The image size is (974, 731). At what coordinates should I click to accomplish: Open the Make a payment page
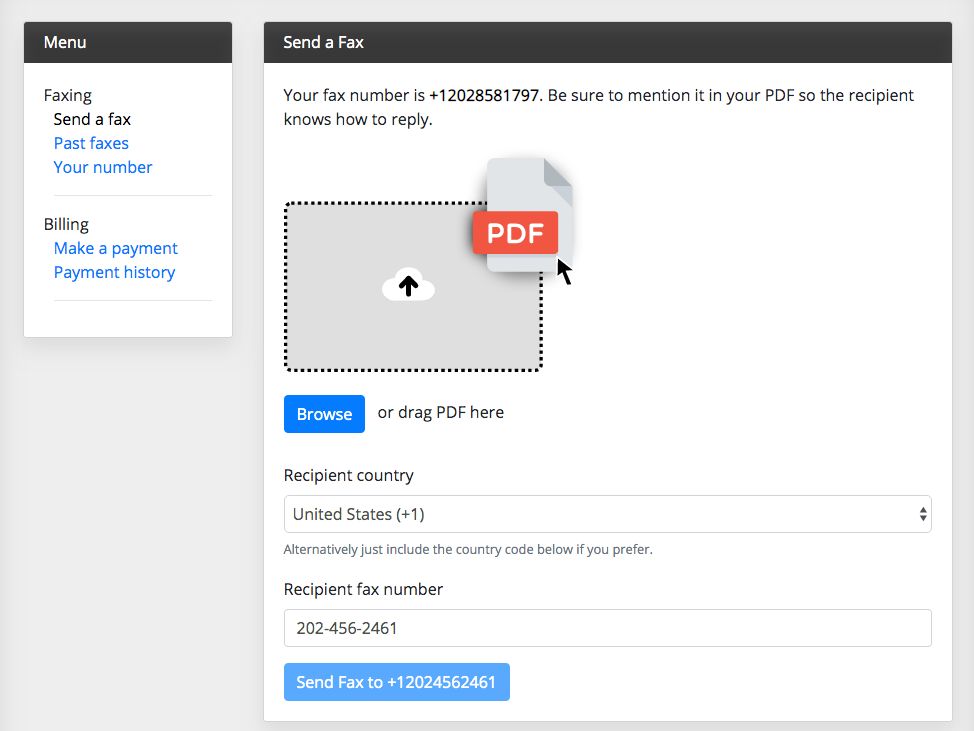115,248
